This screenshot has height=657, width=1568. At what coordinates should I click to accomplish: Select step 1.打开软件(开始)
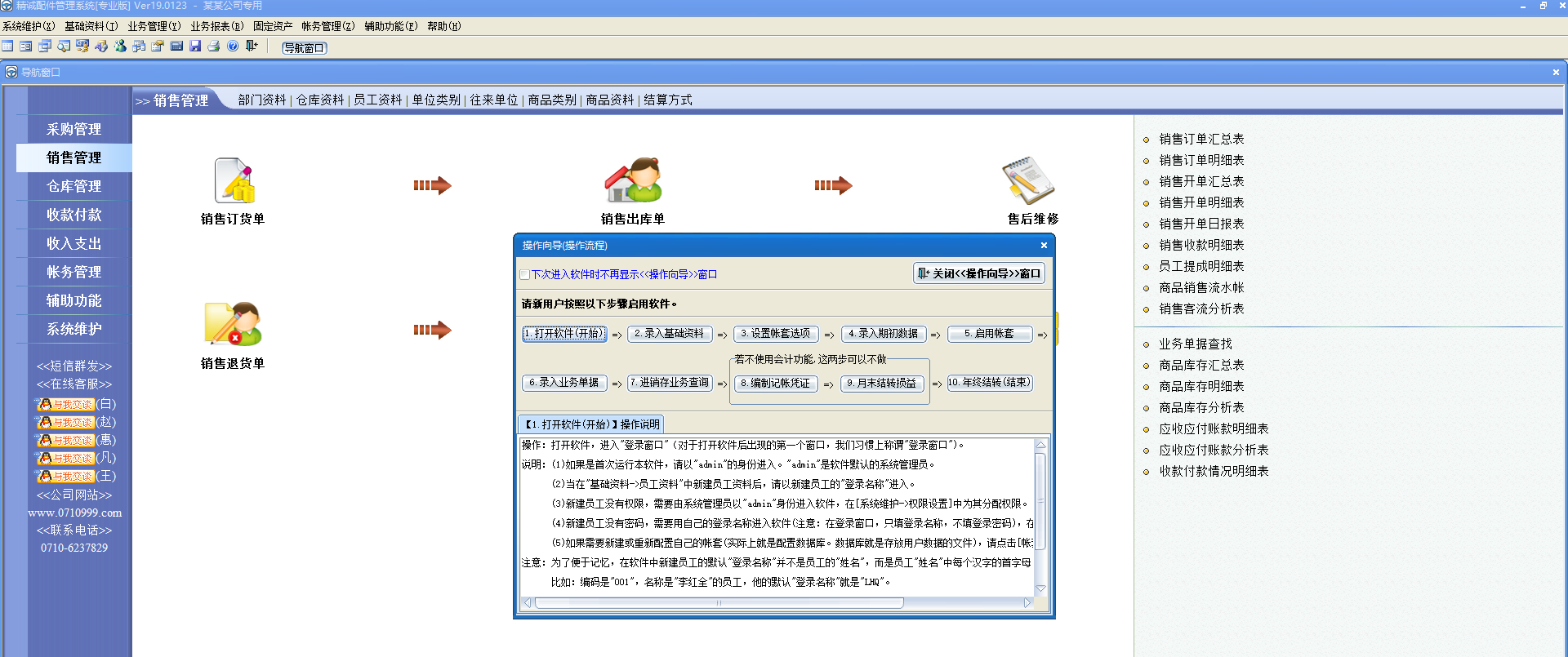(564, 333)
